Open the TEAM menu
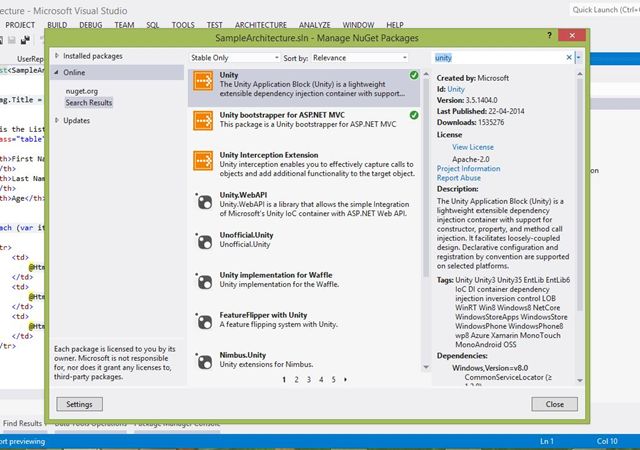The height and width of the screenshot is (450, 640). [x=124, y=25]
